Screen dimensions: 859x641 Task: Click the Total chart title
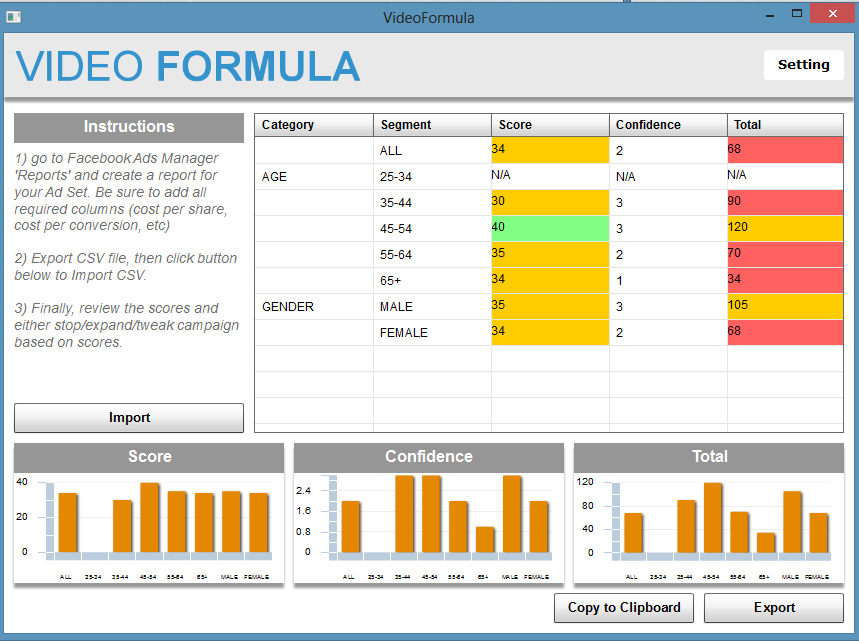point(709,457)
